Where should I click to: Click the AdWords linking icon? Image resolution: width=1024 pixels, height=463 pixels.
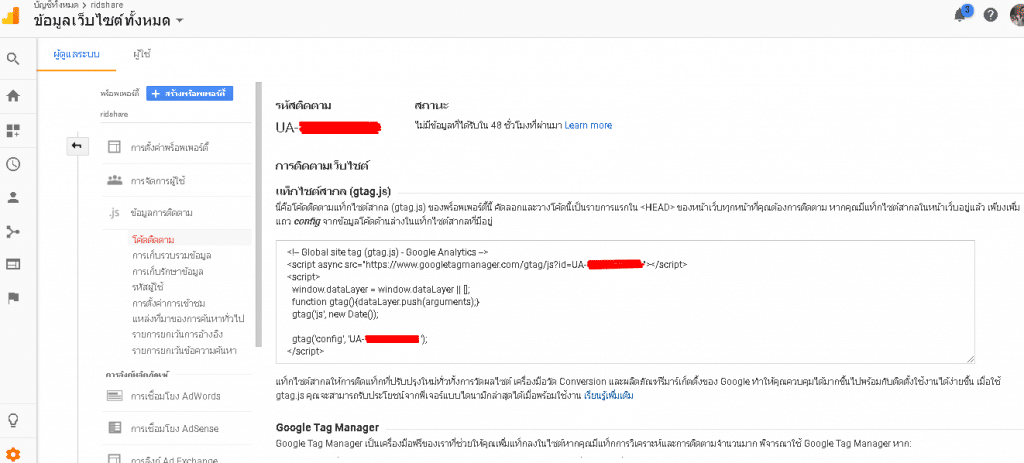coord(114,396)
